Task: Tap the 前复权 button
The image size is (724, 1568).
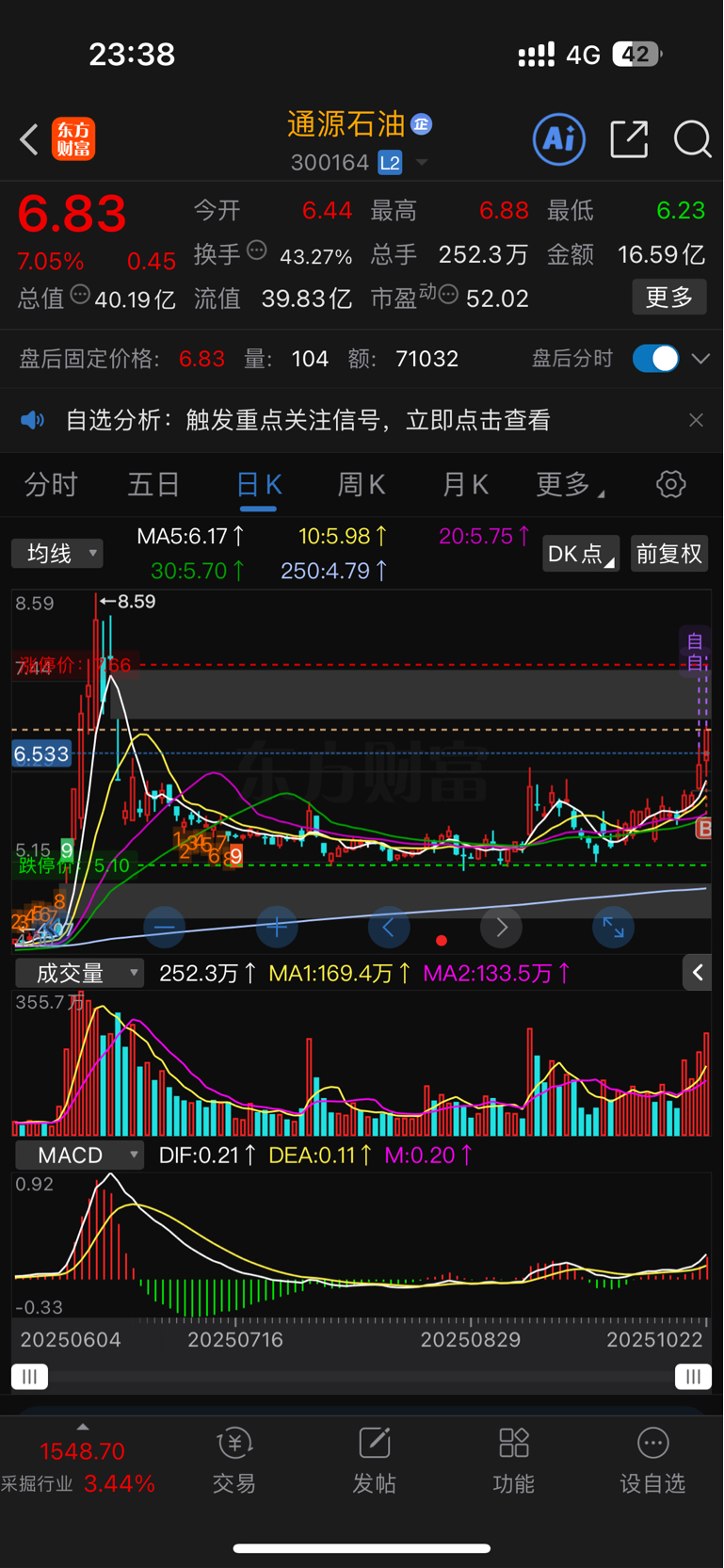Action: pyautogui.click(x=669, y=554)
